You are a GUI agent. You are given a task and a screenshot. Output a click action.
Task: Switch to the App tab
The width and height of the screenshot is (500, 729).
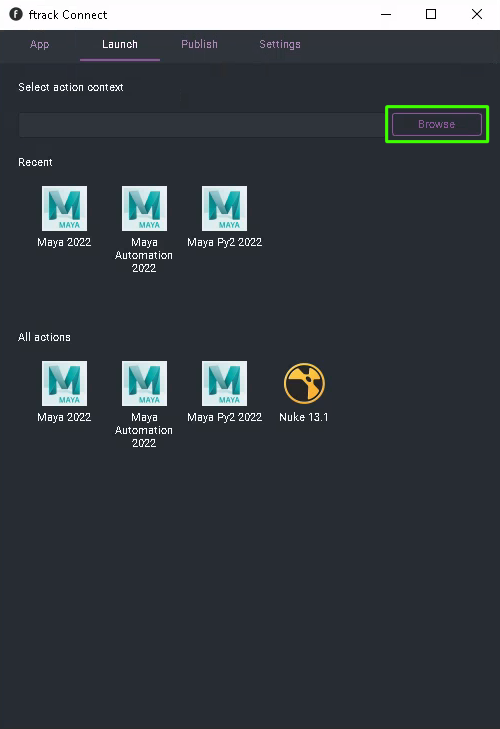[x=40, y=44]
